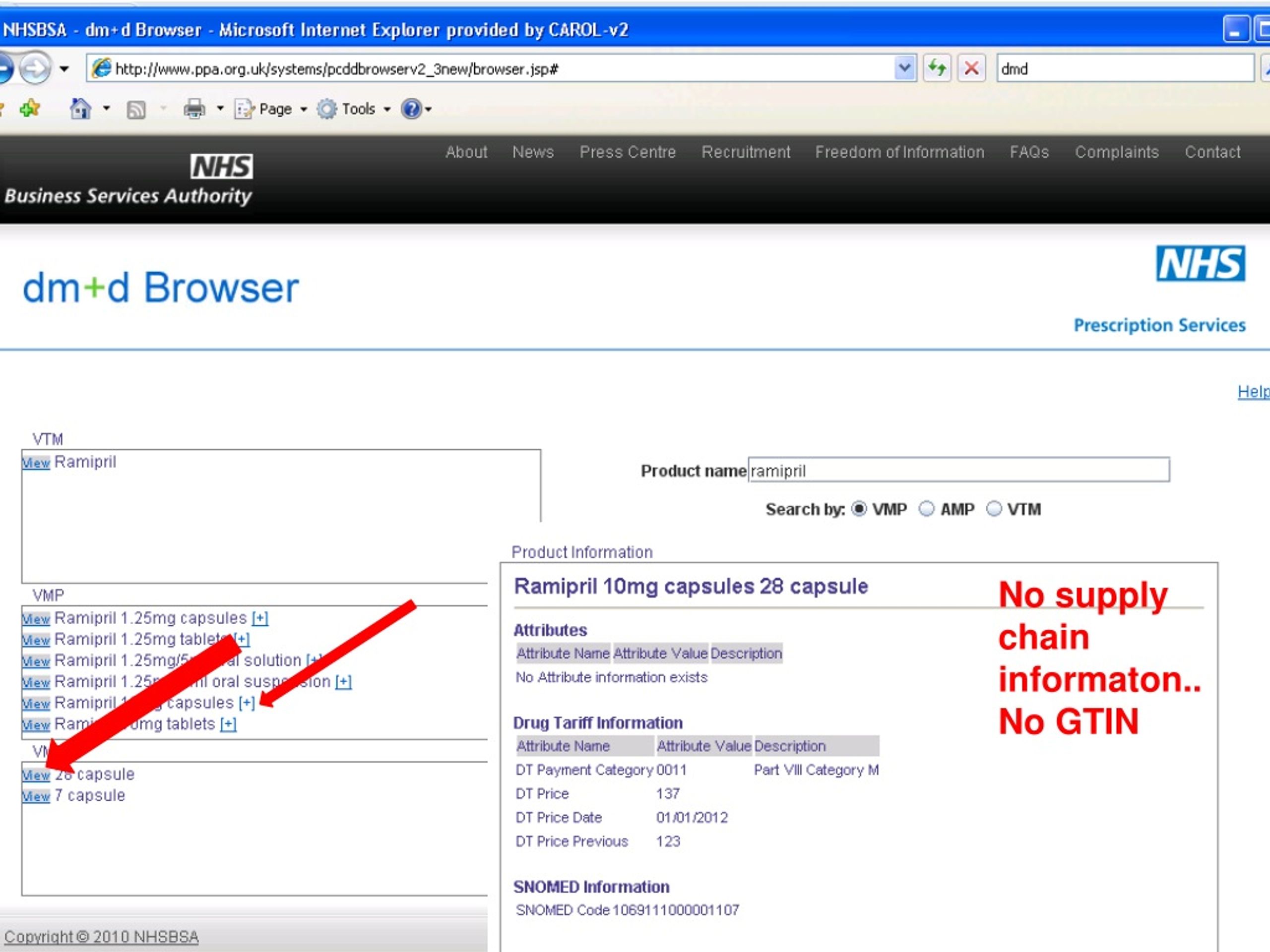This screenshot has height=952, width=1270.
Task: Open the Complaints link
Action: point(1117,152)
